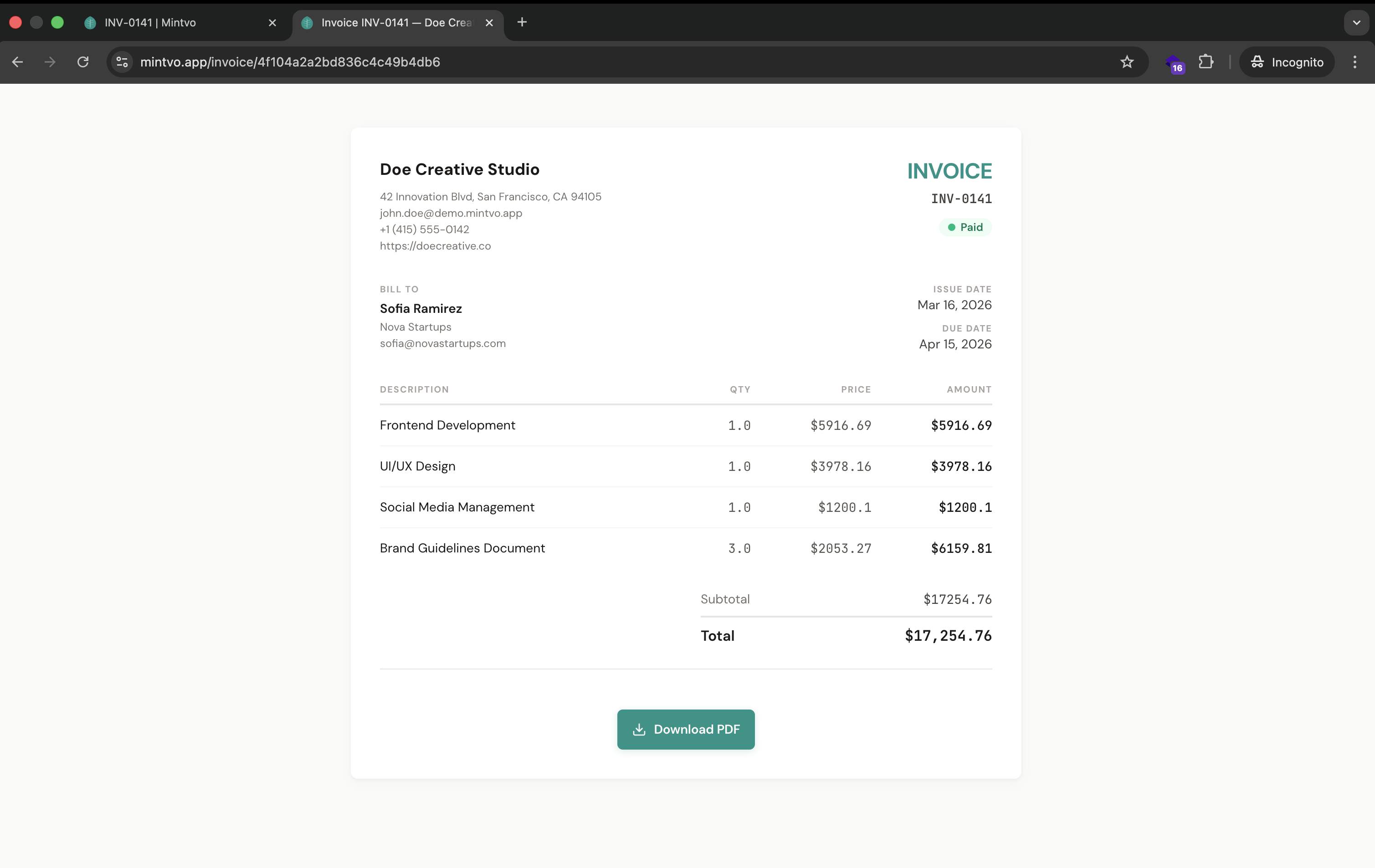Image resolution: width=1375 pixels, height=868 pixels.
Task: Open a new browser tab
Action: [x=521, y=22]
